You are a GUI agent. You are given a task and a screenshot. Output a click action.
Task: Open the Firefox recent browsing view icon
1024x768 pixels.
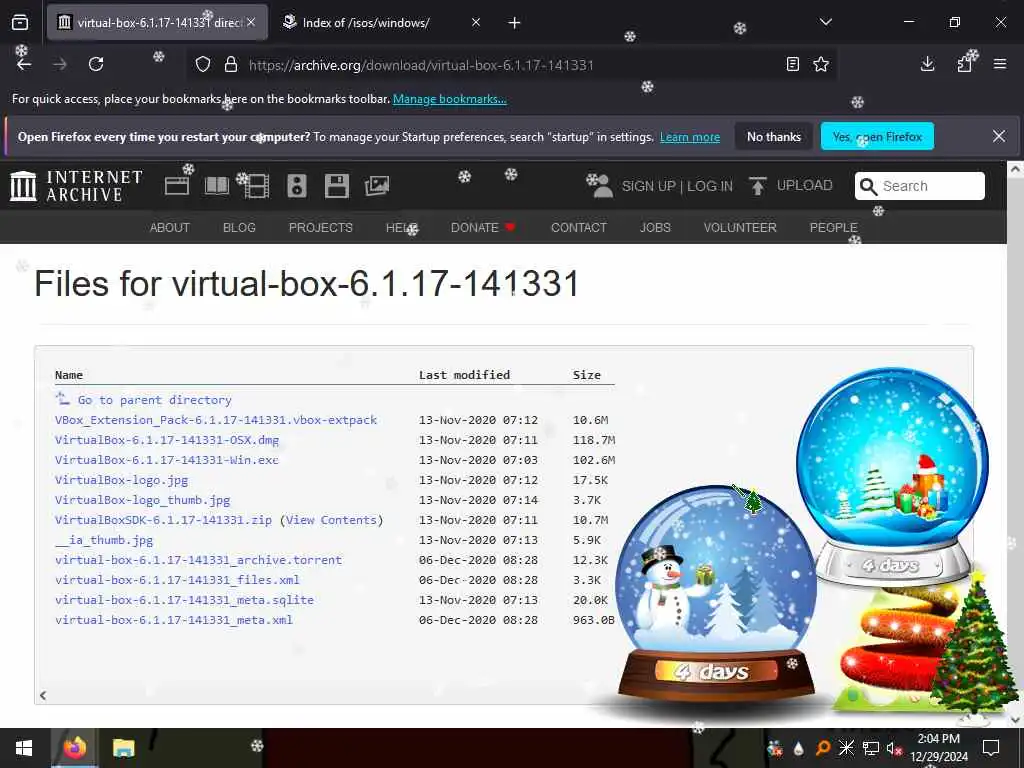point(20,23)
